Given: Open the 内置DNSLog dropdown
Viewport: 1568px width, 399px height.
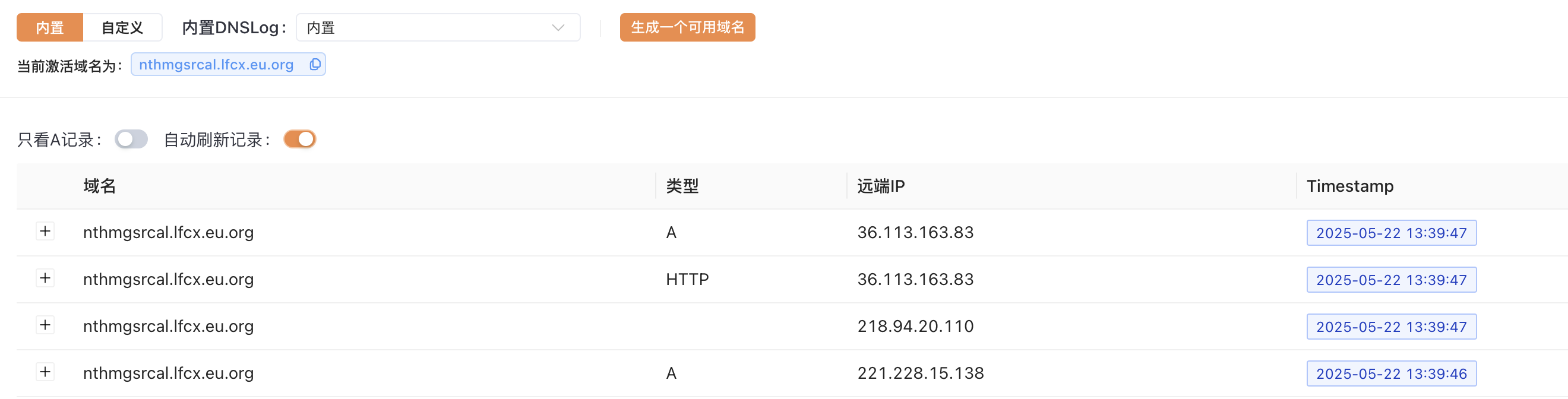Looking at the screenshot, I should tap(437, 28).
